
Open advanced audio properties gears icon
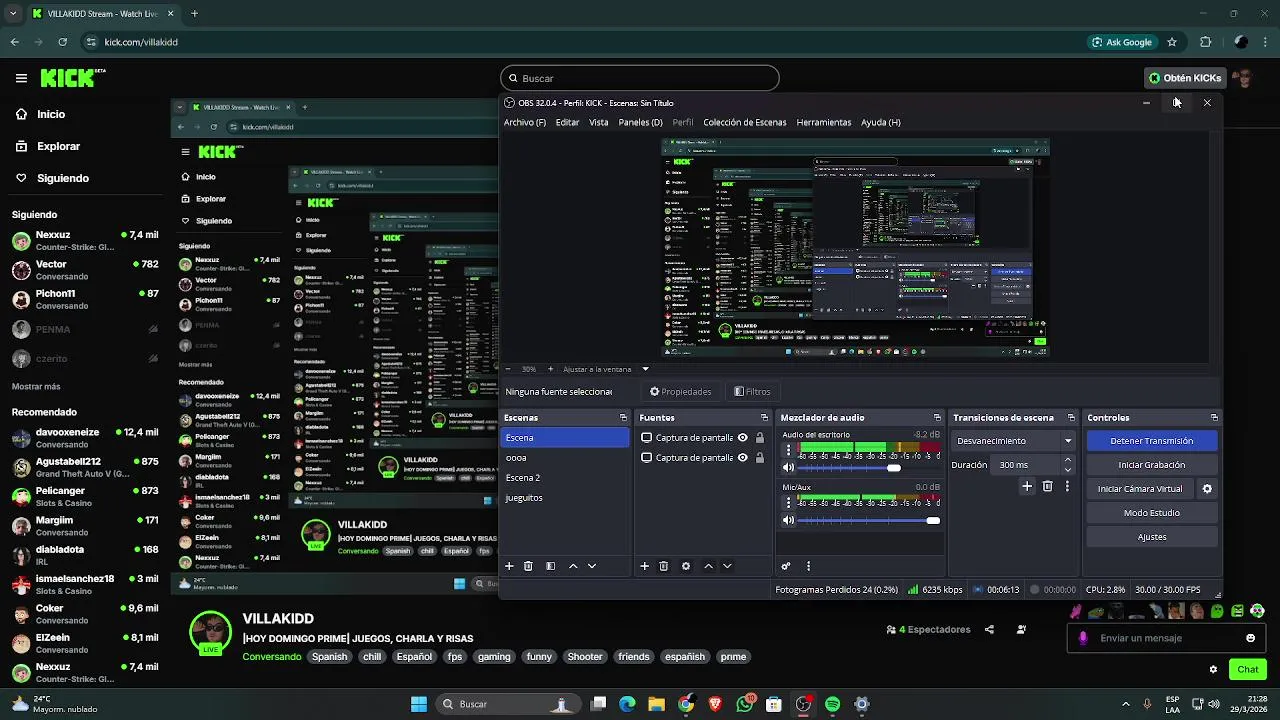point(786,566)
